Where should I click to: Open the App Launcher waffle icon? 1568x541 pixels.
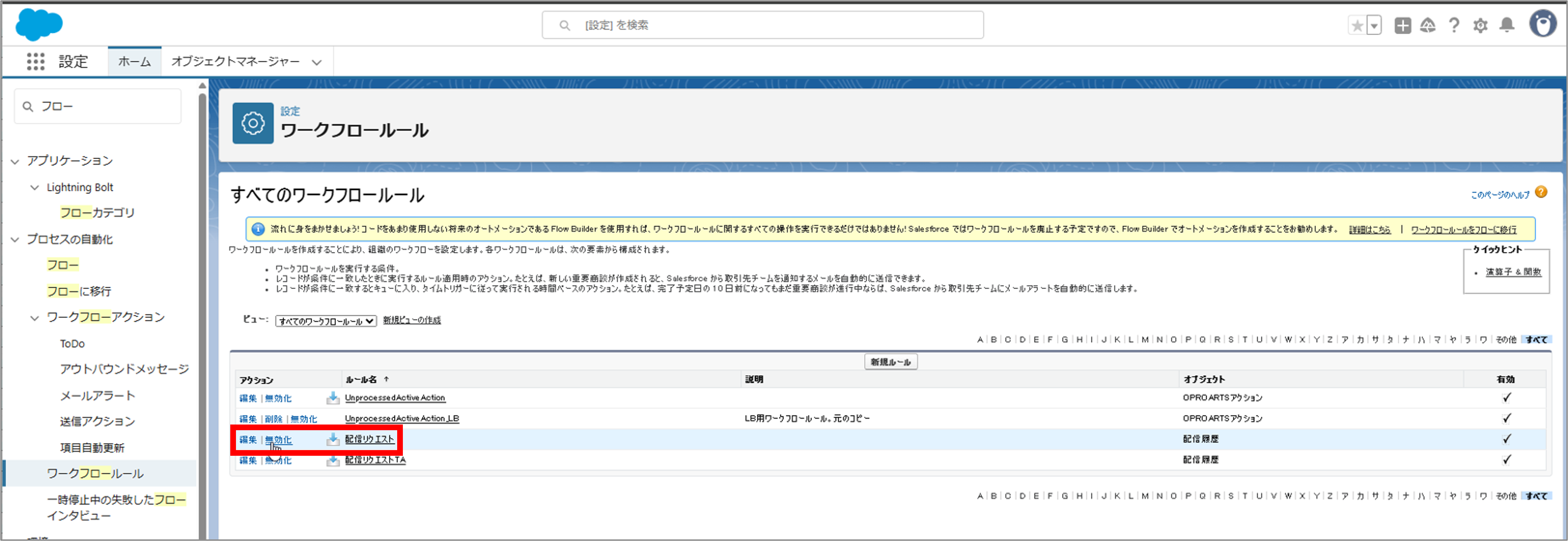point(37,61)
